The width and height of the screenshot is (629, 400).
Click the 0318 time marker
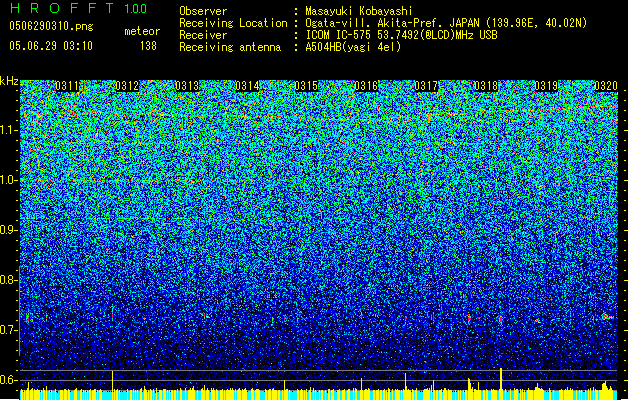point(486,86)
